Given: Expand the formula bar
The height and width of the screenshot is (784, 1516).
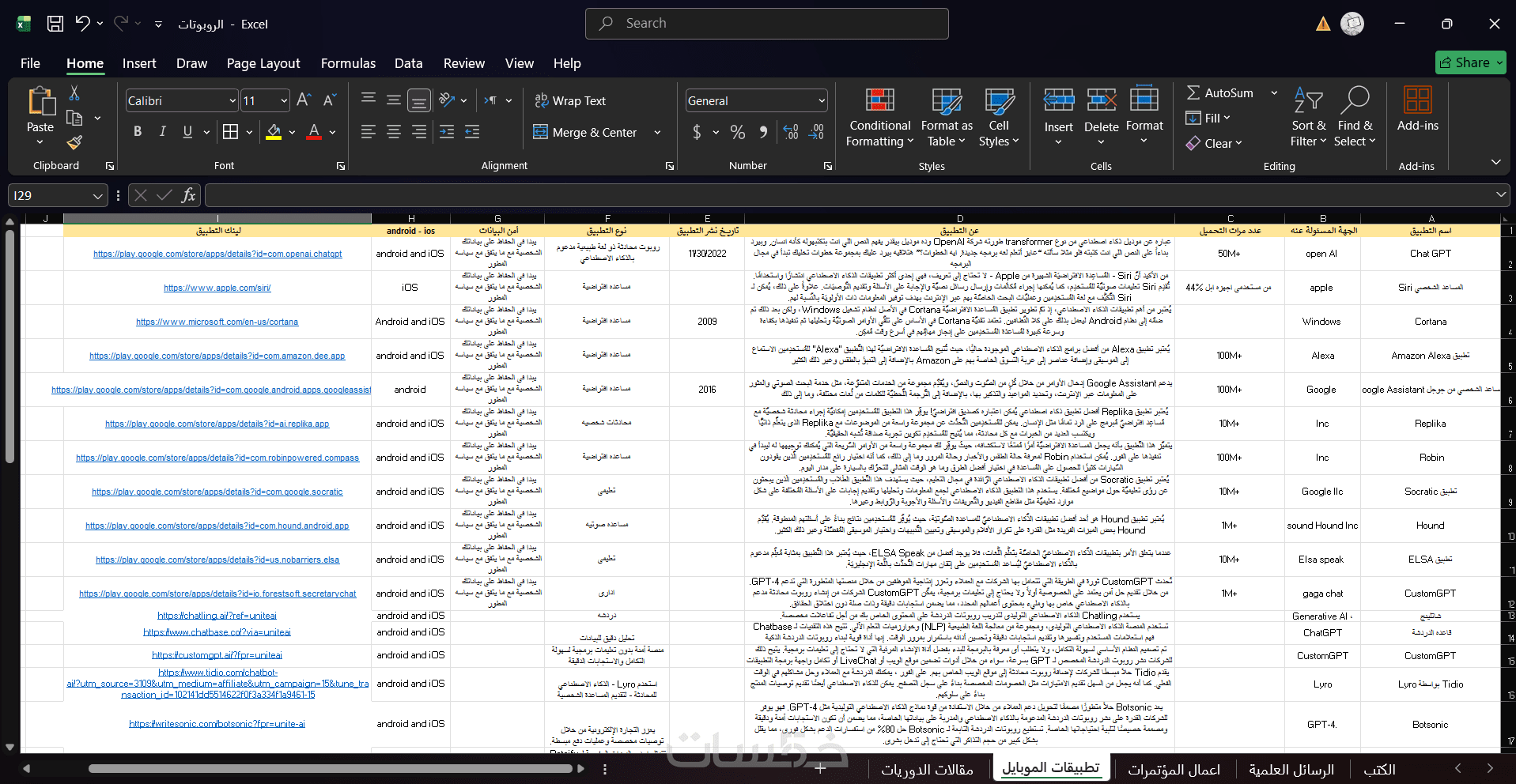Looking at the screenshot, I should [1500, 194].
